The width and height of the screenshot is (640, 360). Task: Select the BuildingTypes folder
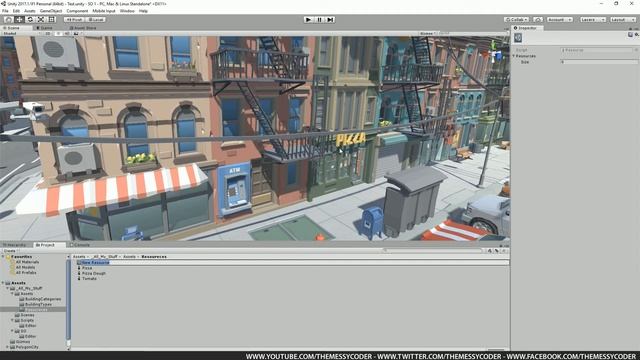pyautogui.click(x=38, y=304)
